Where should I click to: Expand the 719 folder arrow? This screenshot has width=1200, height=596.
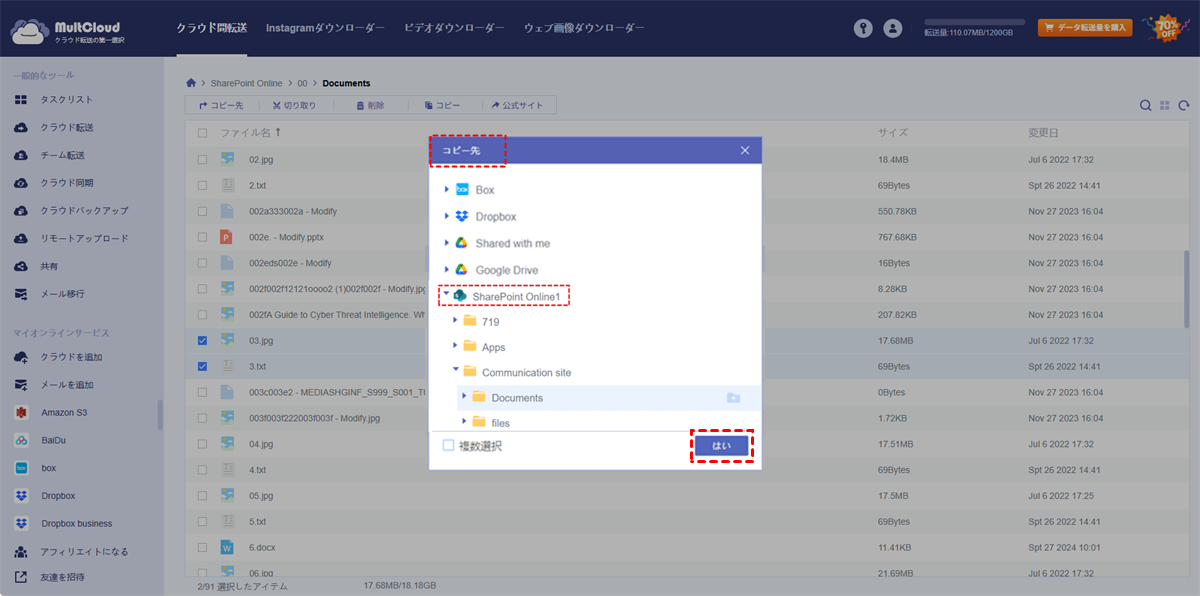[455, 321]
